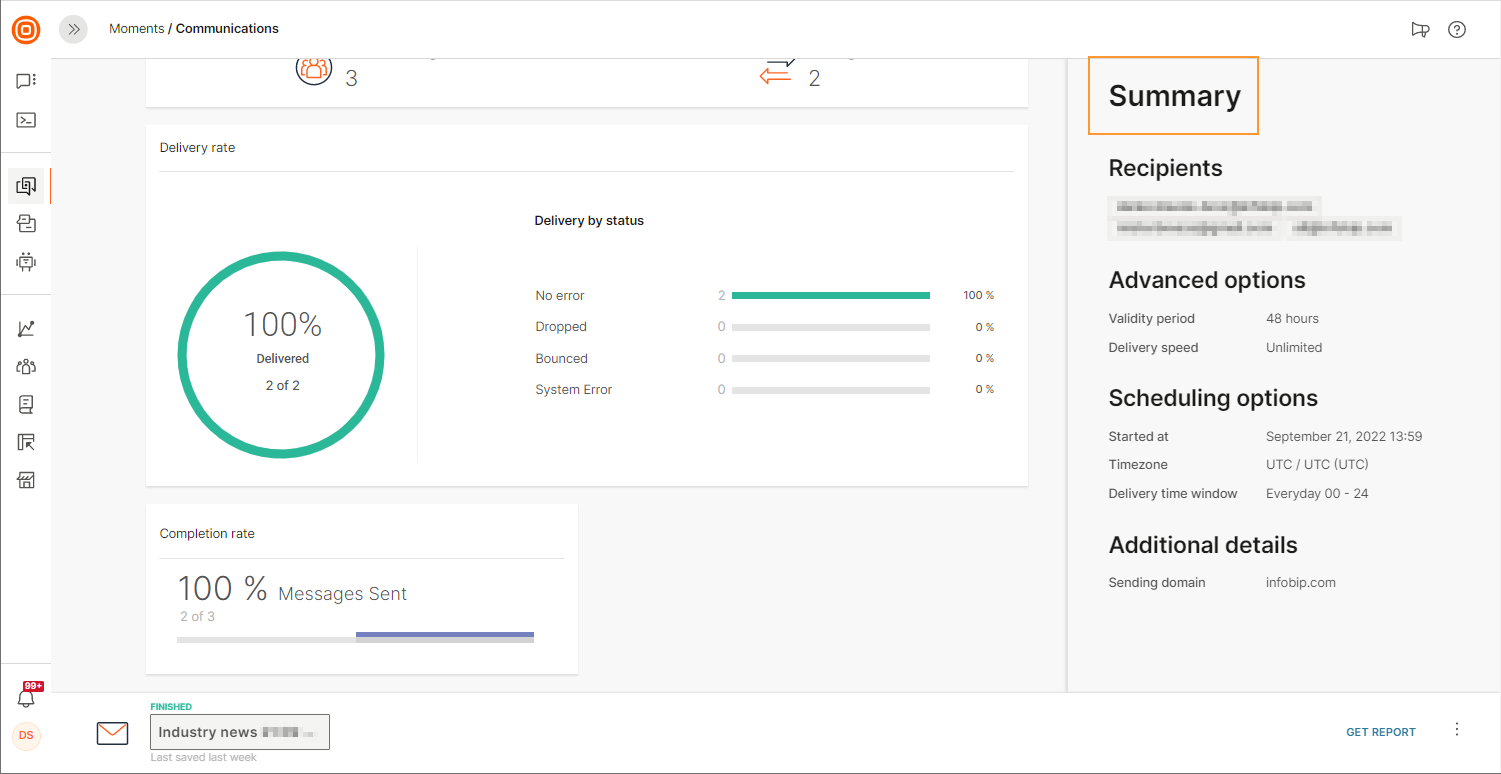The width and height of the screenshot is (1501, 774).
Task: Click the notebook icon in the sidebar
Action: tap(26, 405)
